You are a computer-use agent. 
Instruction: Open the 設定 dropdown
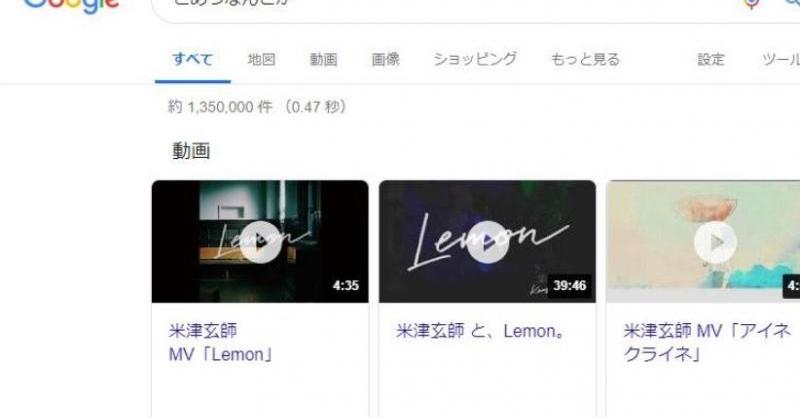coord(711,59)
